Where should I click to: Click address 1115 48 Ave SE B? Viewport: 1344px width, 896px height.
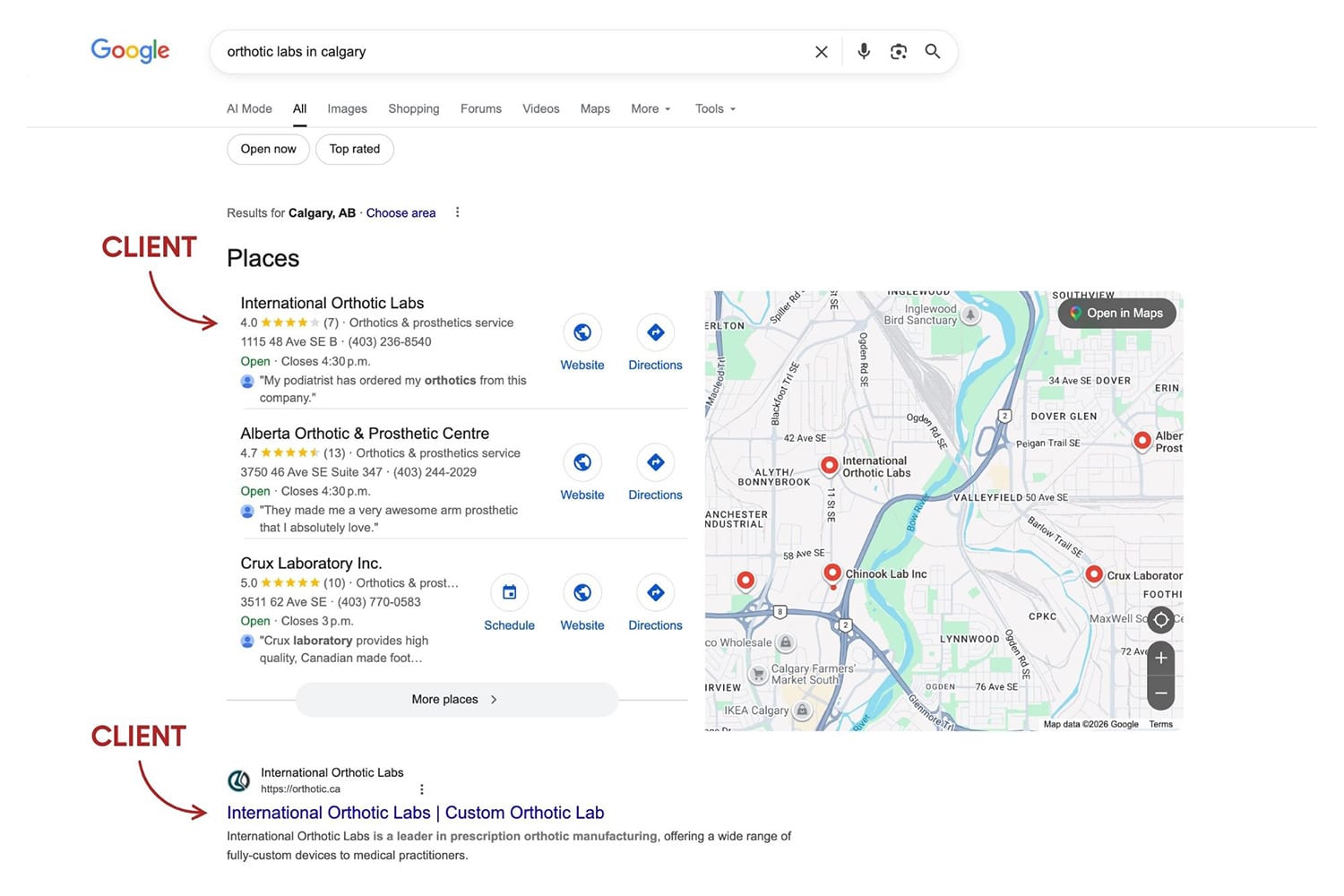[x=289, y=341]
